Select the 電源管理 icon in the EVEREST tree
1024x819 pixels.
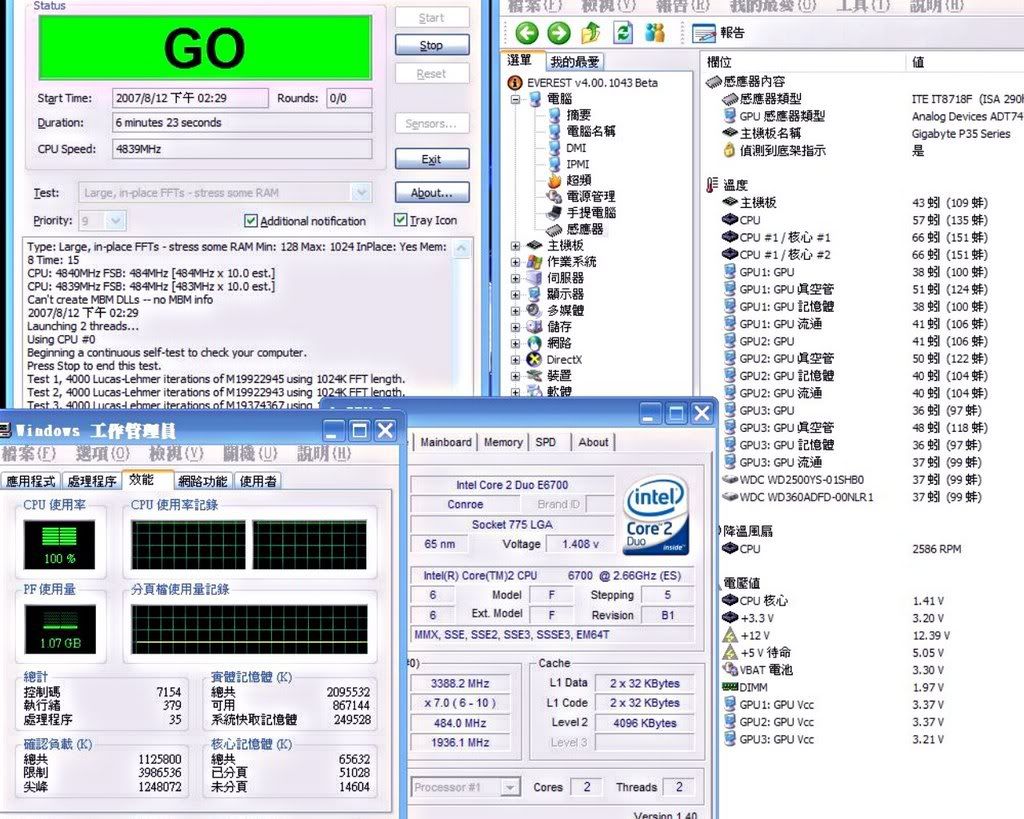(554, 196)
